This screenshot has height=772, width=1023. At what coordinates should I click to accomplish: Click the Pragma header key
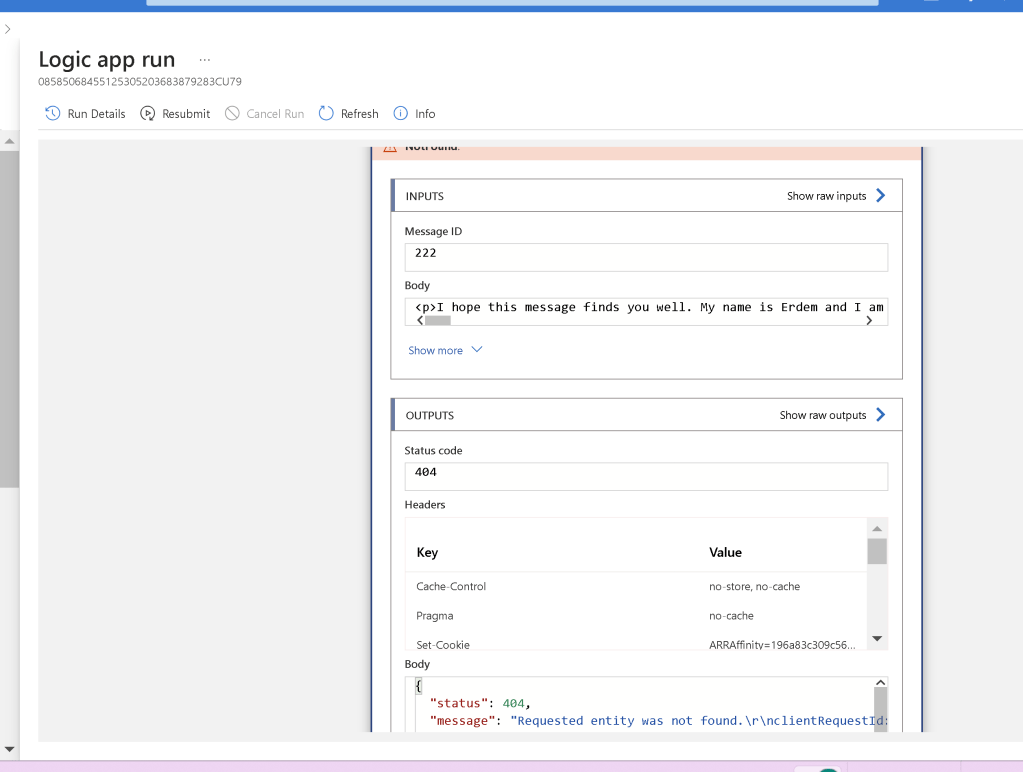tap(435, 616)
